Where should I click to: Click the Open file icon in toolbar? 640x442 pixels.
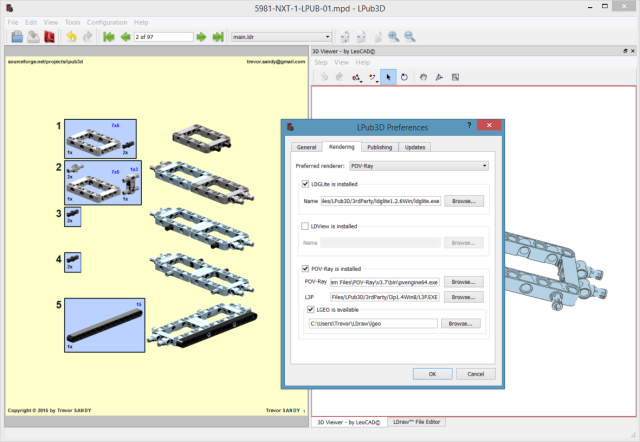(x=17, y=37)
